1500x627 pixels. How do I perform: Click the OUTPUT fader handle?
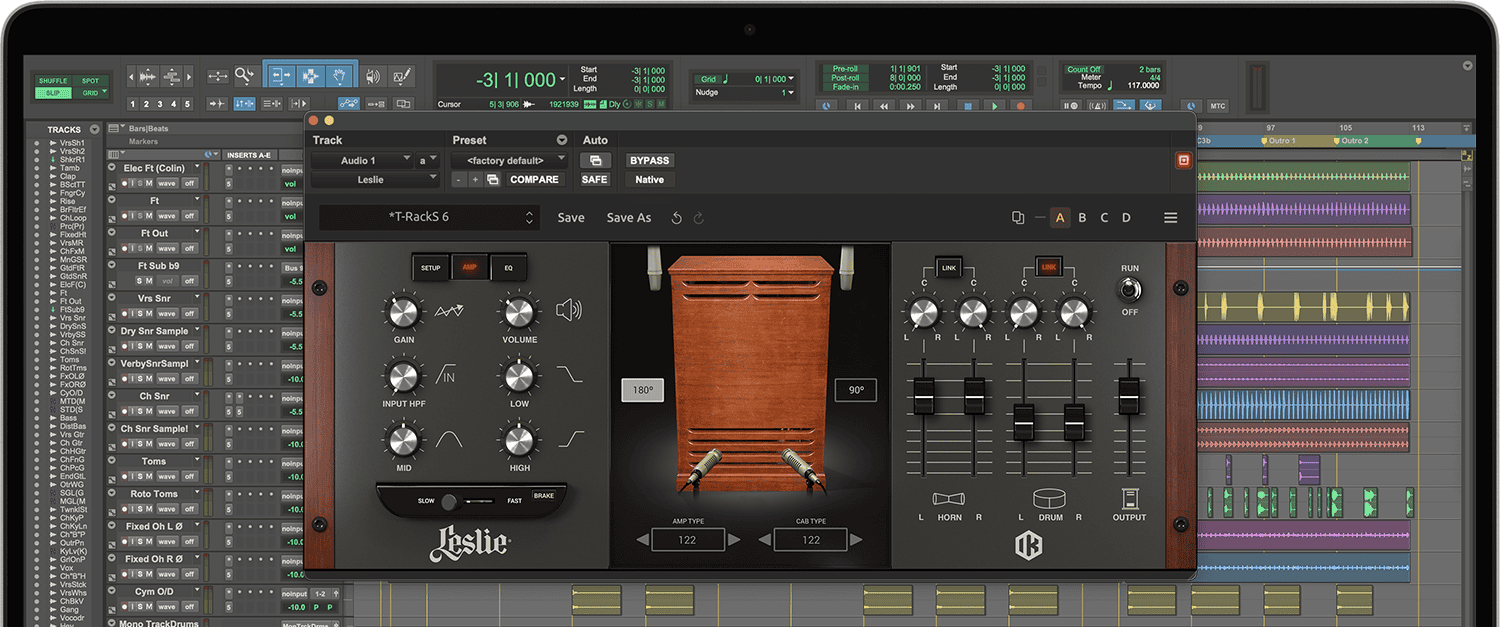pyautogui.click(x=1128, y=397)
